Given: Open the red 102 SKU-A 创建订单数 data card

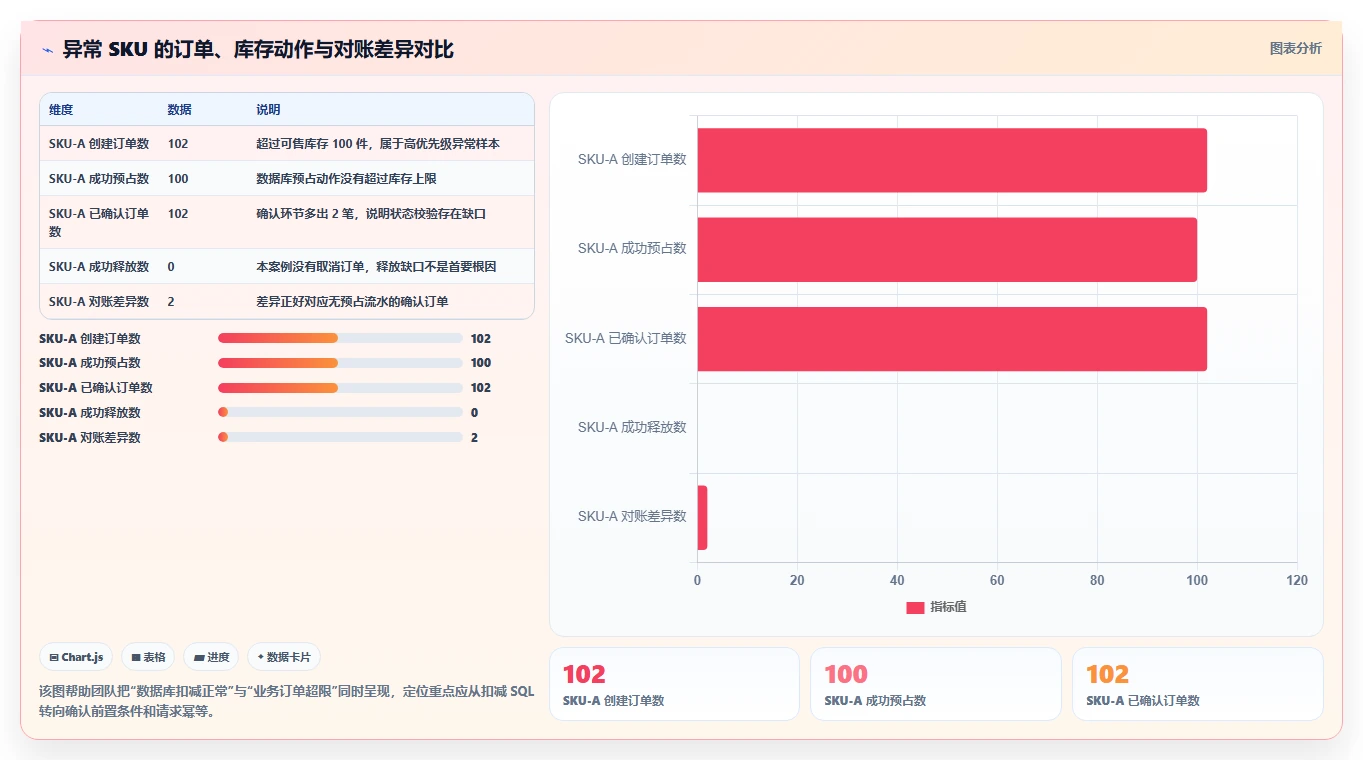Looking at the screenshot, I should (x=674, y=684).
